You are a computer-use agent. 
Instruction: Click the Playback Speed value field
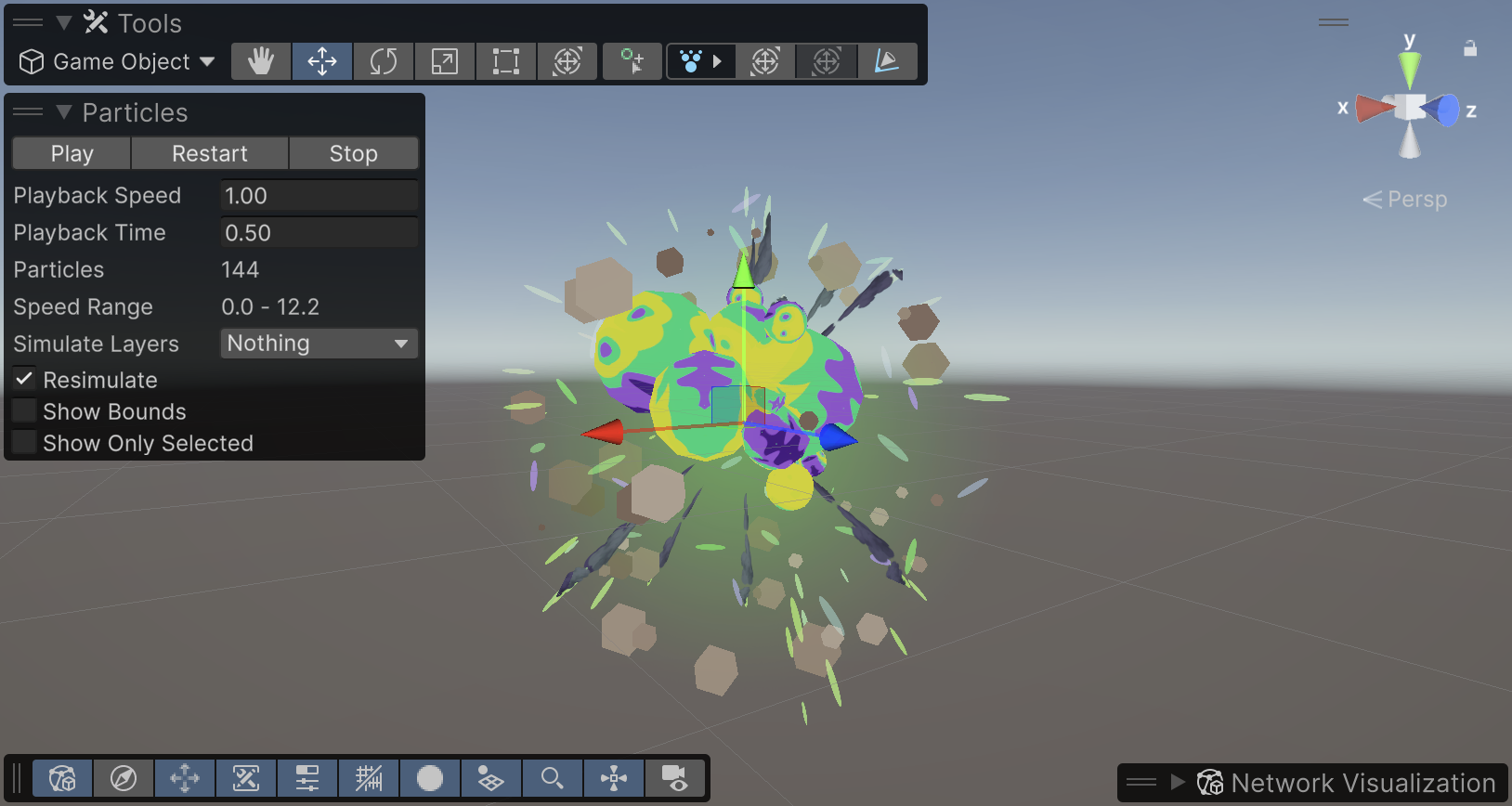(x=319, y=195)
